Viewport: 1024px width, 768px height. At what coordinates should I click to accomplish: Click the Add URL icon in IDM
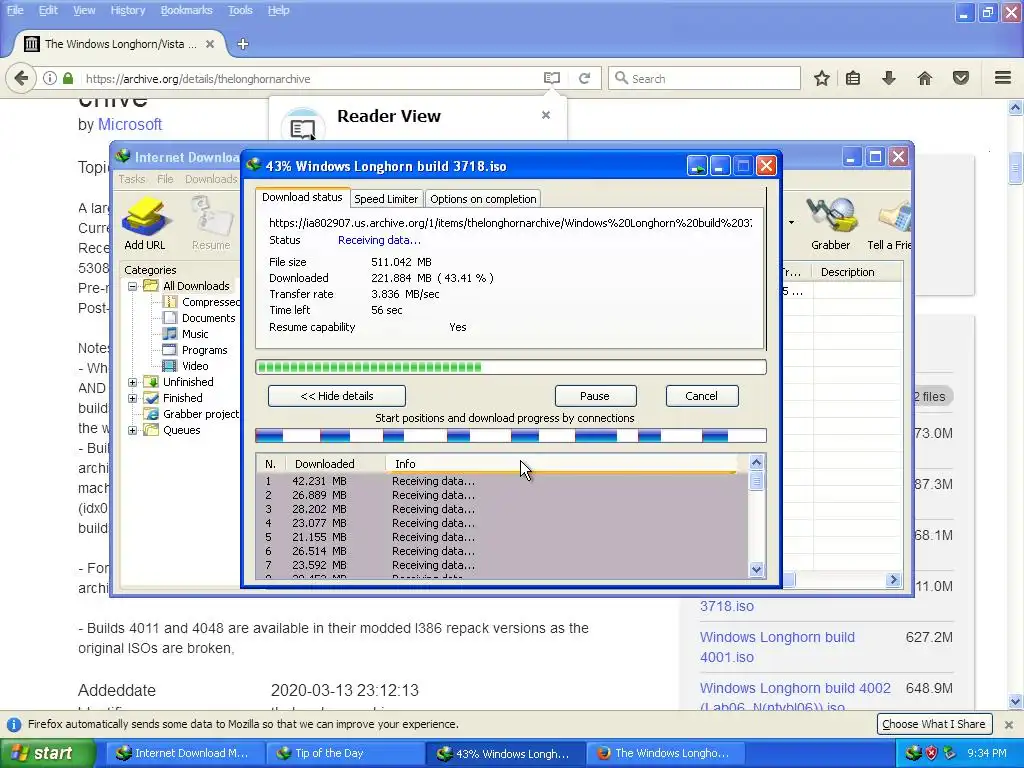[x=145, y=223]
